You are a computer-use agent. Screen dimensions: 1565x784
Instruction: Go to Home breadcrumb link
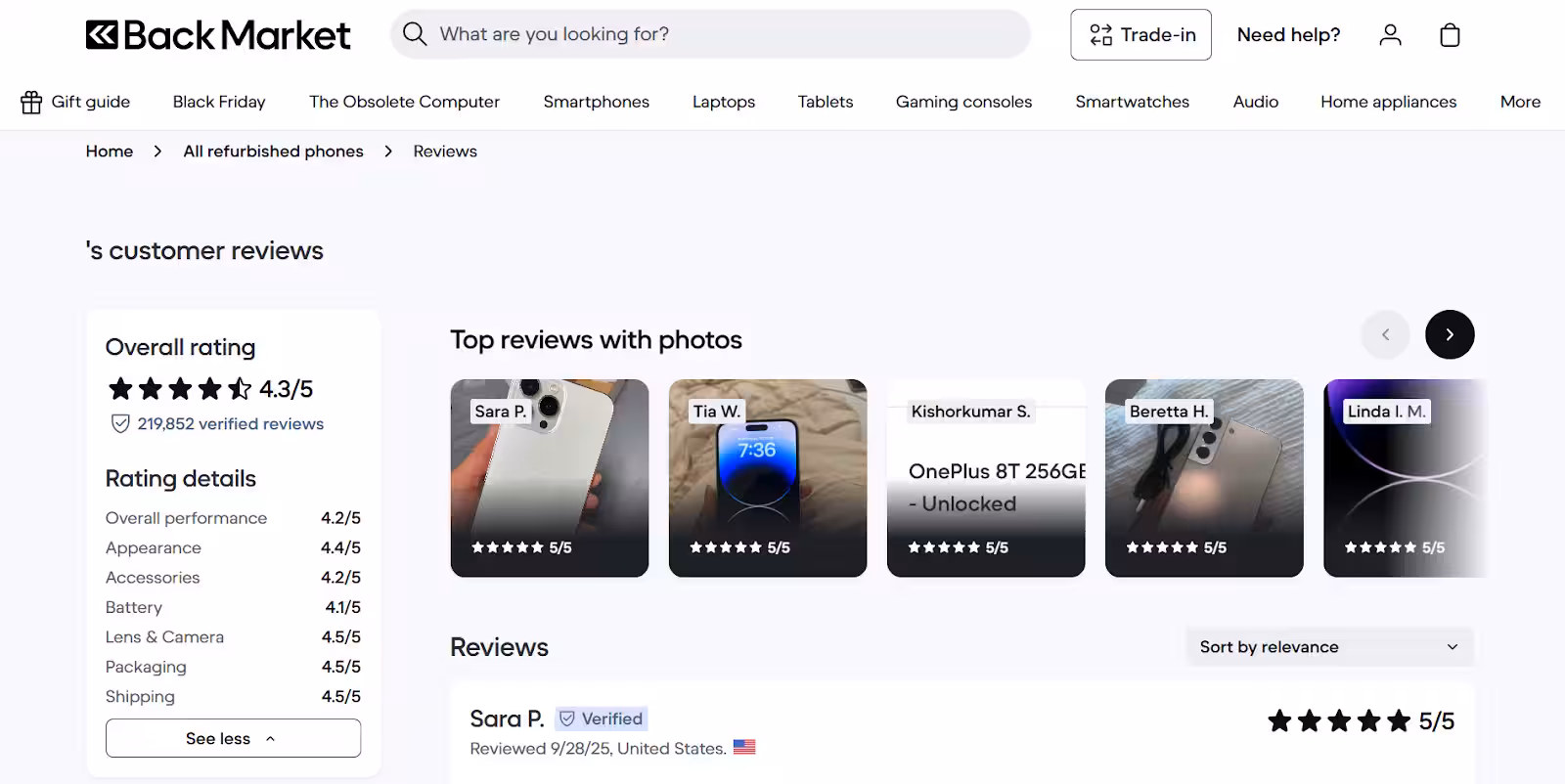point(109,152)
